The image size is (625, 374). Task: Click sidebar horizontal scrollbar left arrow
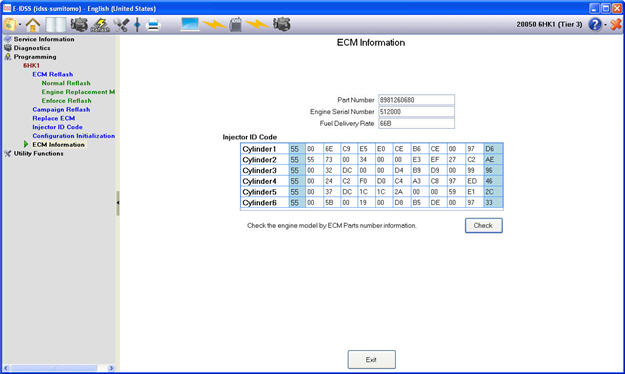pyautogui.click(x=6, y=368)
